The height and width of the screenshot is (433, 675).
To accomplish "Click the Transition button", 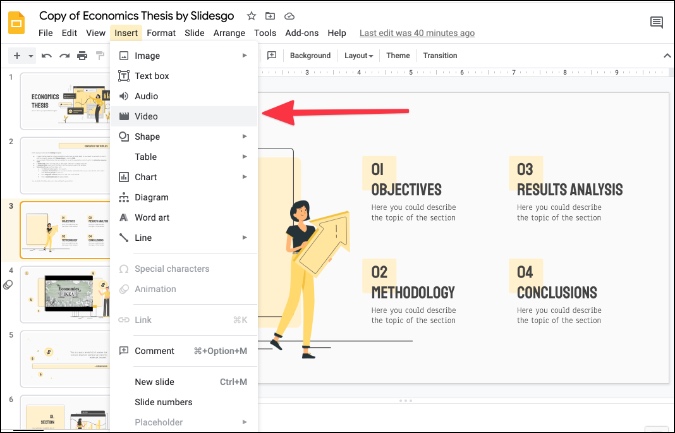I will click(x=440, y=56).
